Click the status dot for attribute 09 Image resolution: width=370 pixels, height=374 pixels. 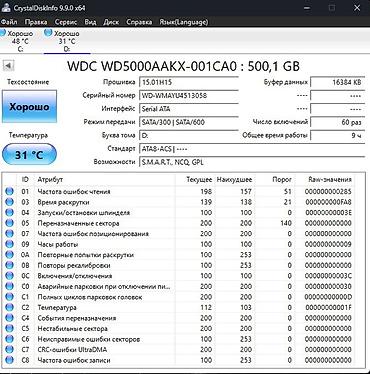click(9, 244)
